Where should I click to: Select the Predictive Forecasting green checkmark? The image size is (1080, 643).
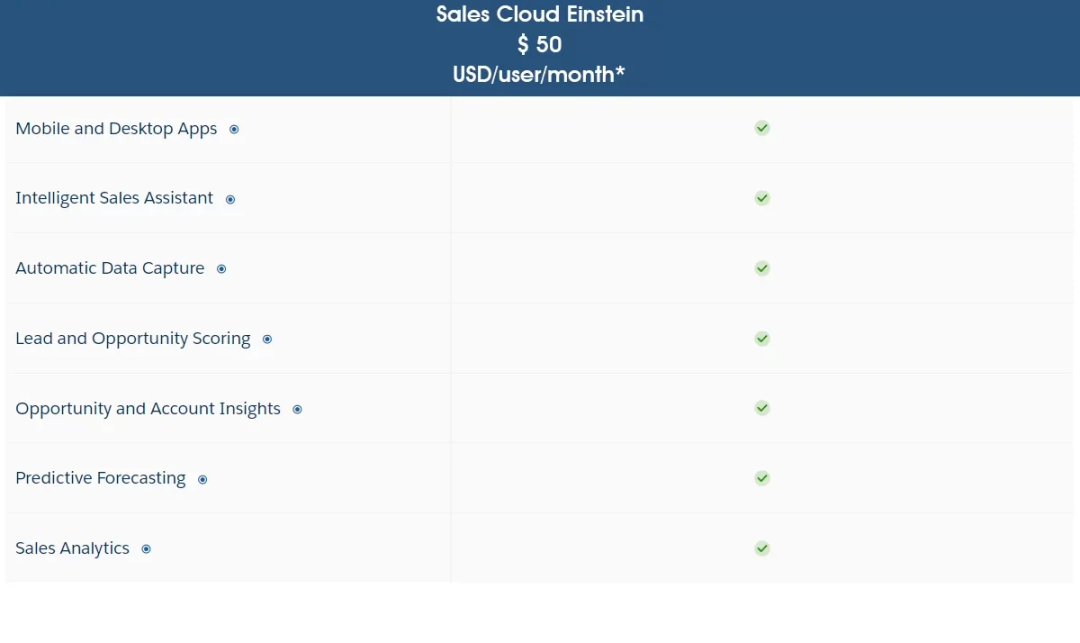[x=762, y=478]
